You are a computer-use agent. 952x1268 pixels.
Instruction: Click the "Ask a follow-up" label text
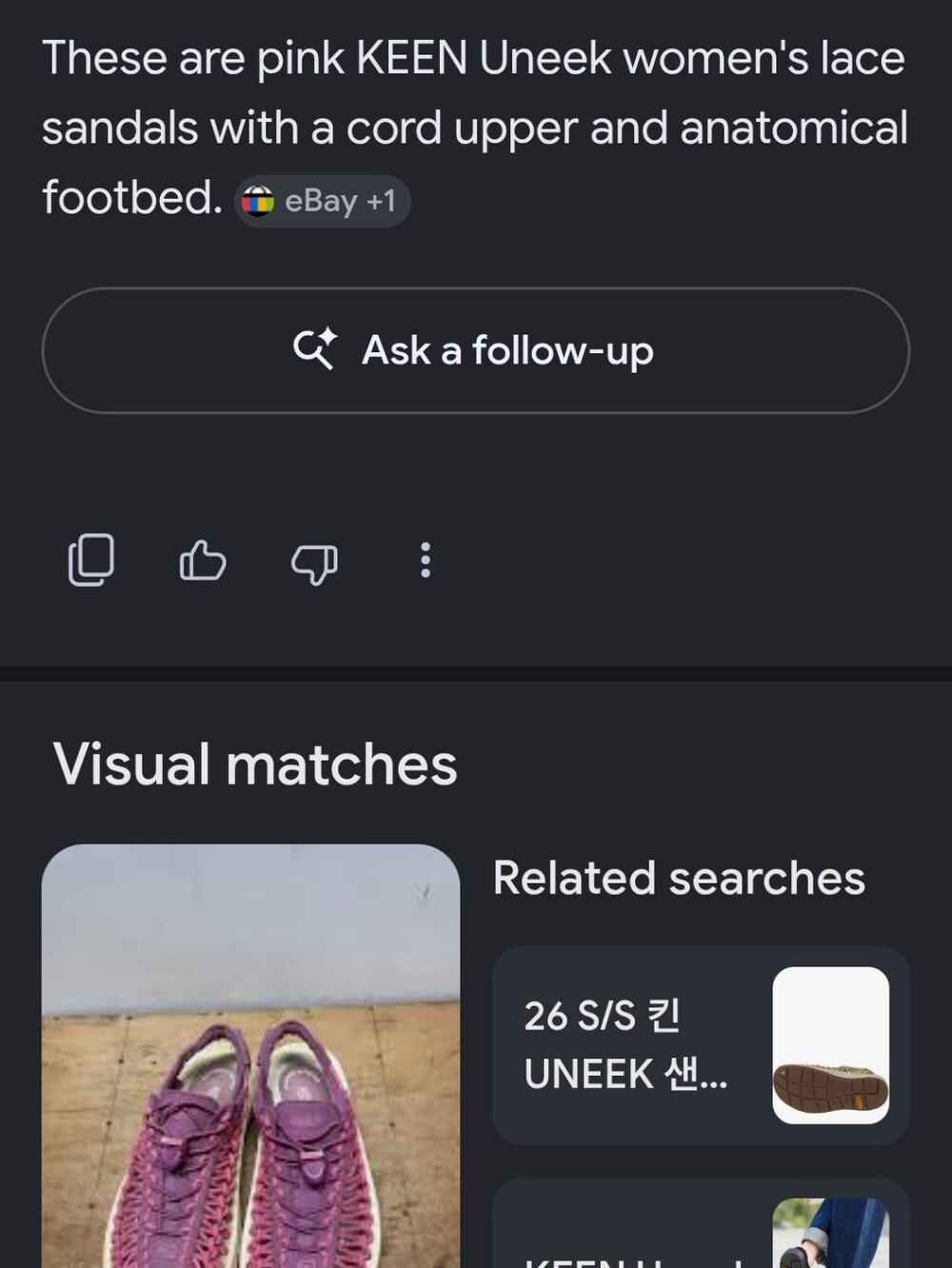coord(507,350)
